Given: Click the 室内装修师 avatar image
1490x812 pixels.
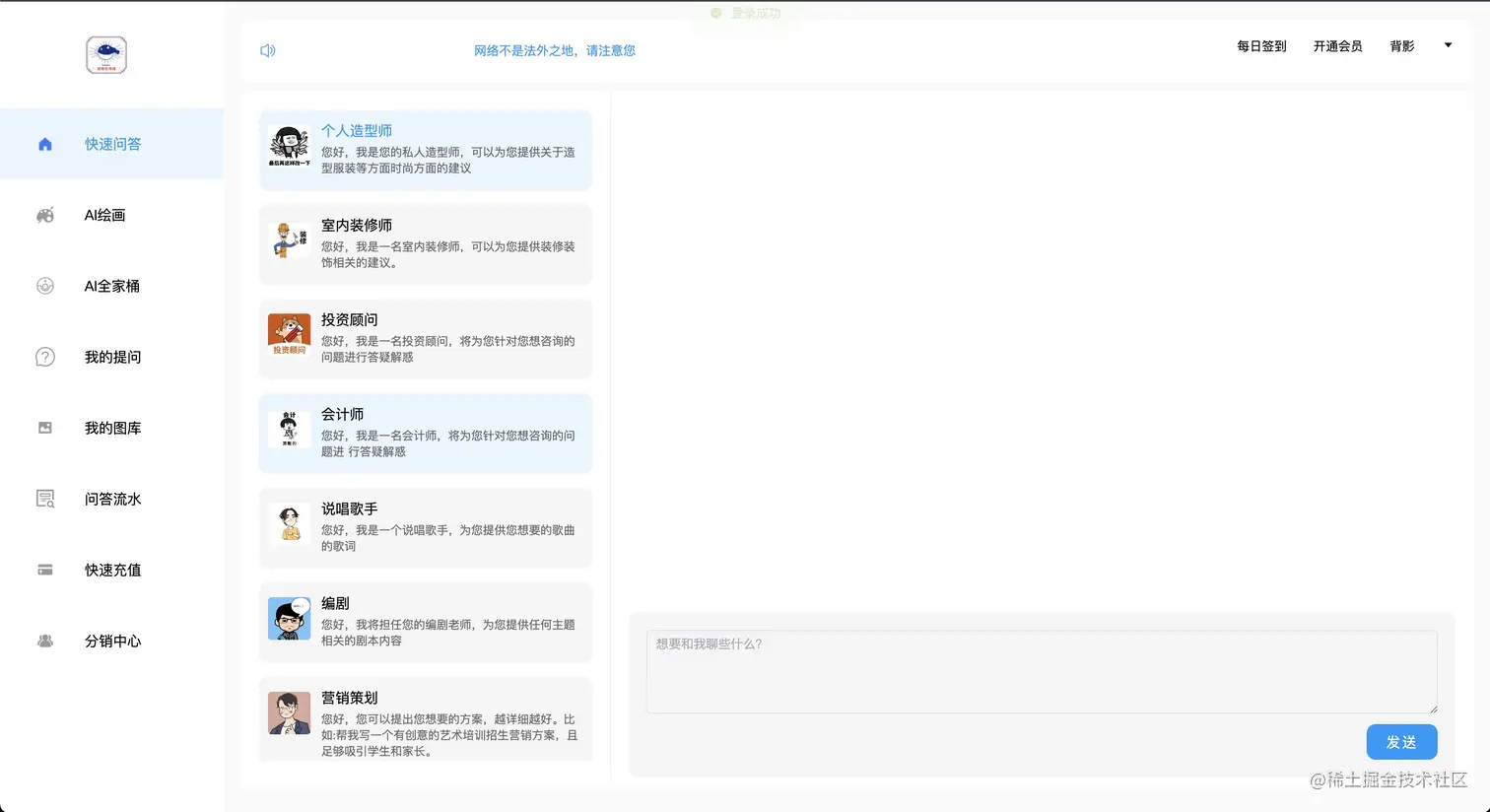Looking at the screenshot, I should (x=290, y=240).
